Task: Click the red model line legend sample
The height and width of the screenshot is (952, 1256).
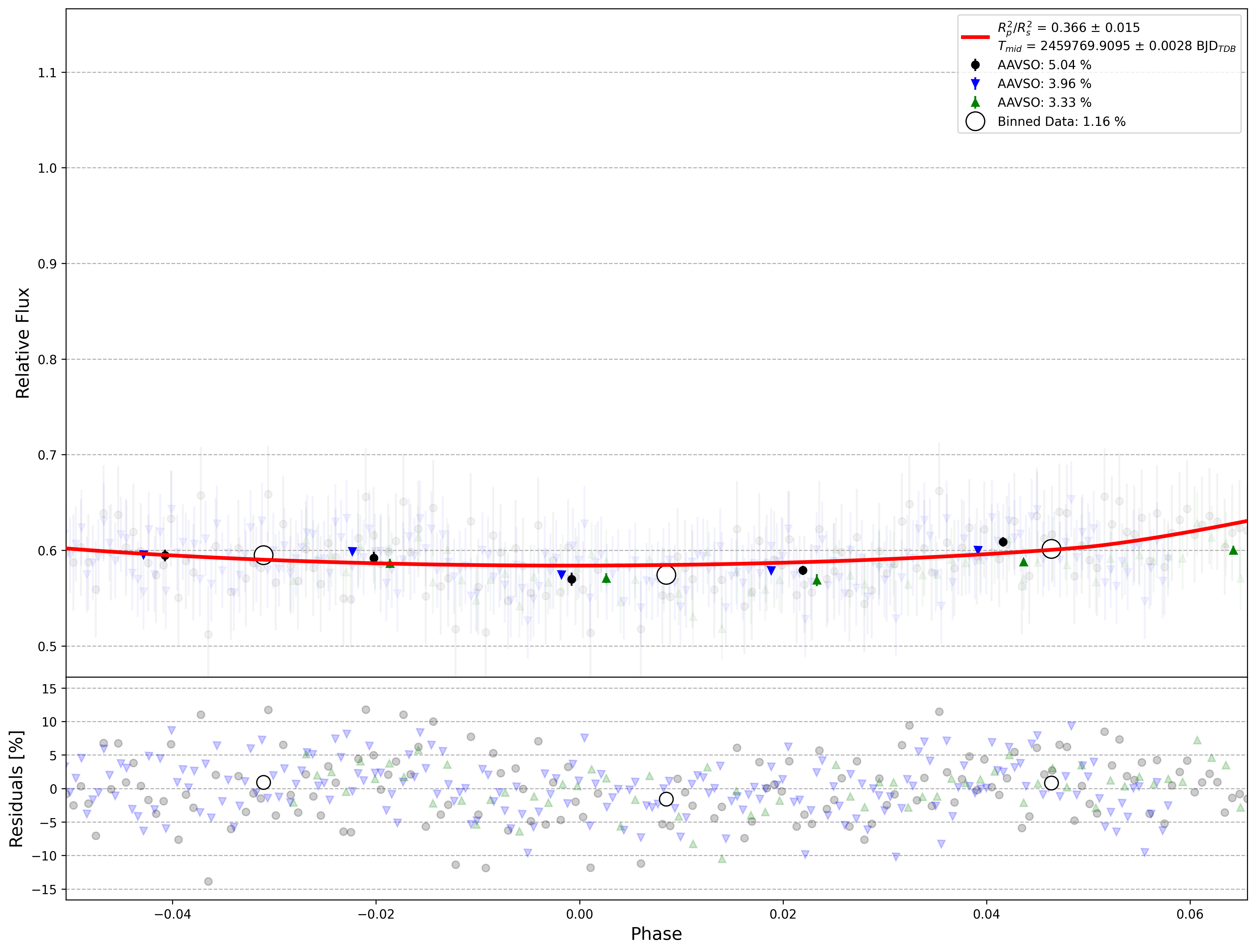Action: pos(976,37)
